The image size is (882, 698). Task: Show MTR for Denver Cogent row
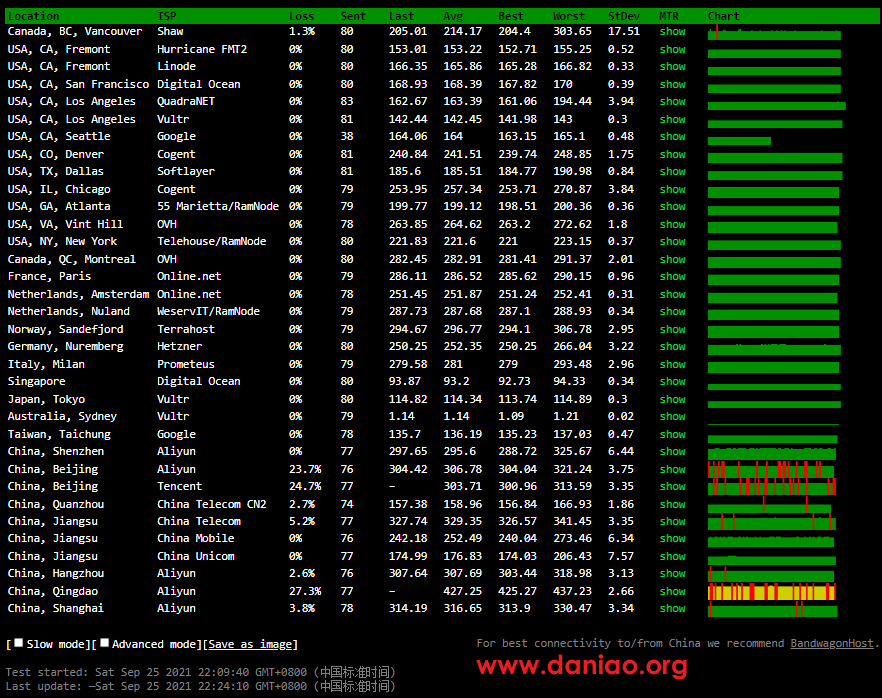pos(673,154)
